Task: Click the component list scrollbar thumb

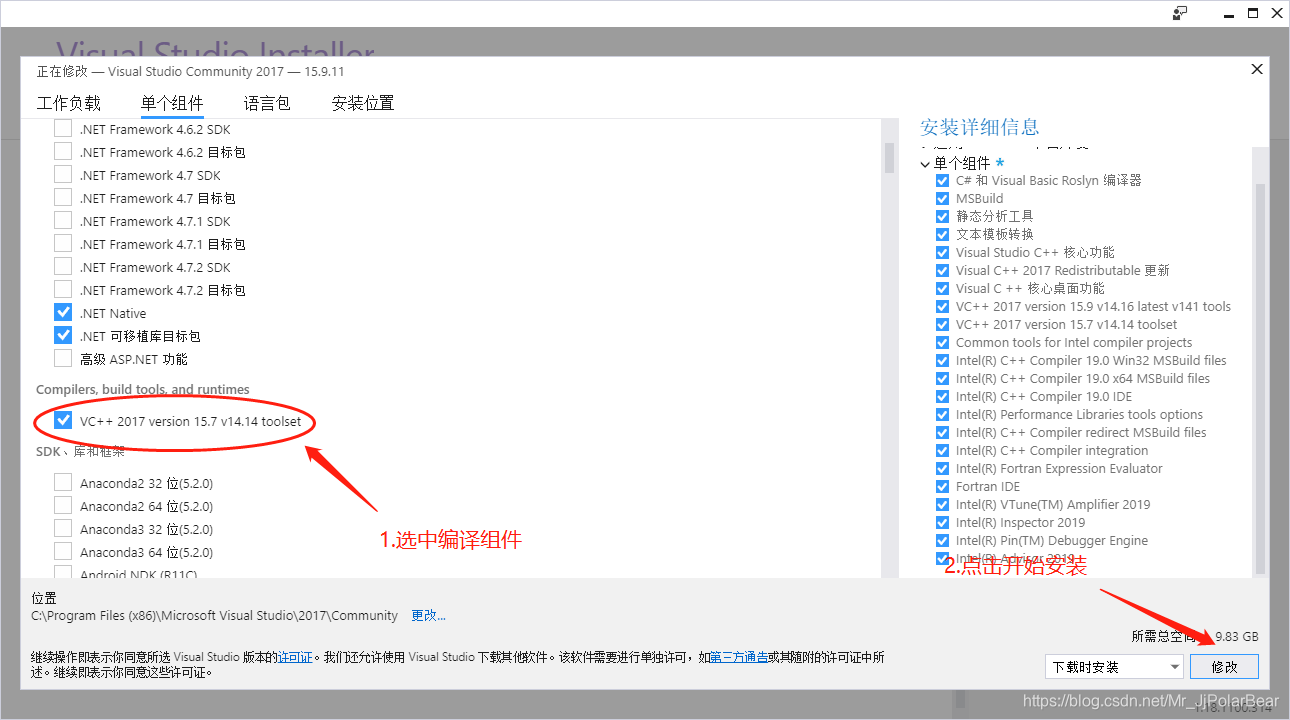Action: pos(888,158)
